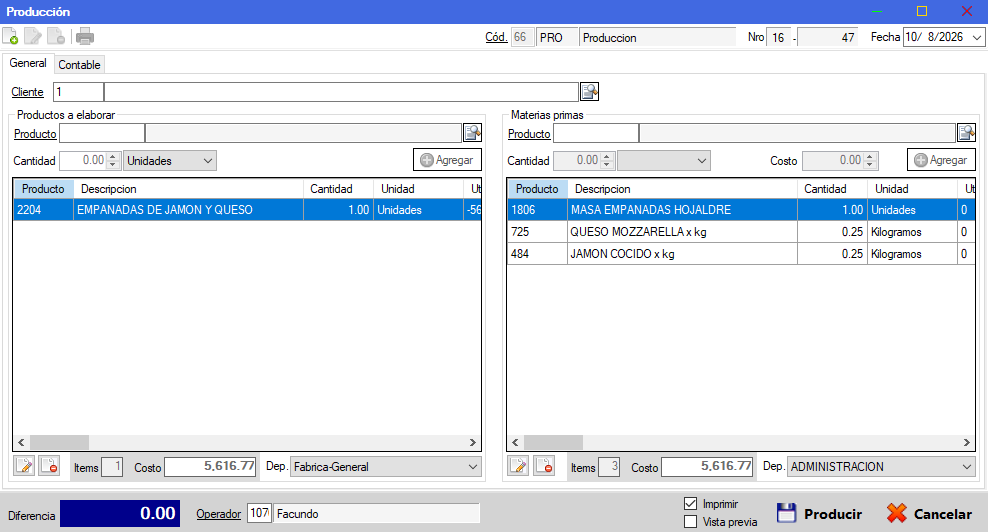Open product search in Productos a elaborar
The width and height of the screenshot is (988, 532).
pos(473,132)
